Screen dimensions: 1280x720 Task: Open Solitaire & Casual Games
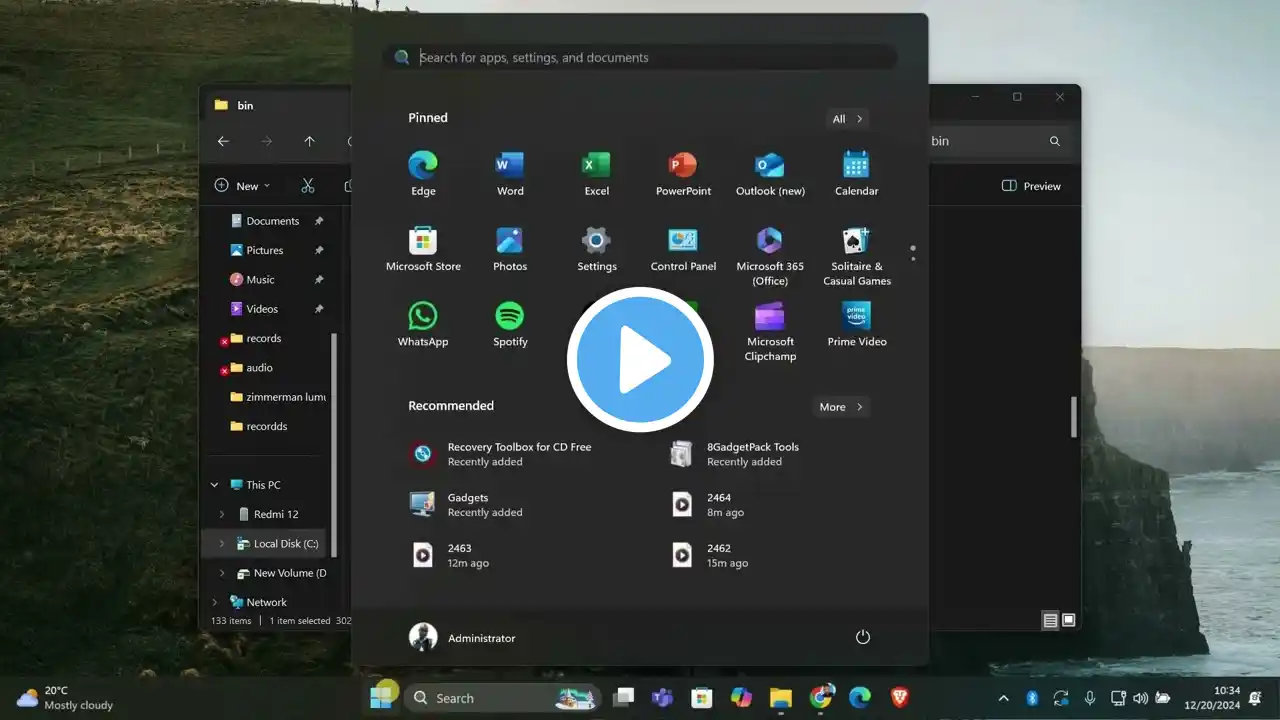(x=857, y=256)
